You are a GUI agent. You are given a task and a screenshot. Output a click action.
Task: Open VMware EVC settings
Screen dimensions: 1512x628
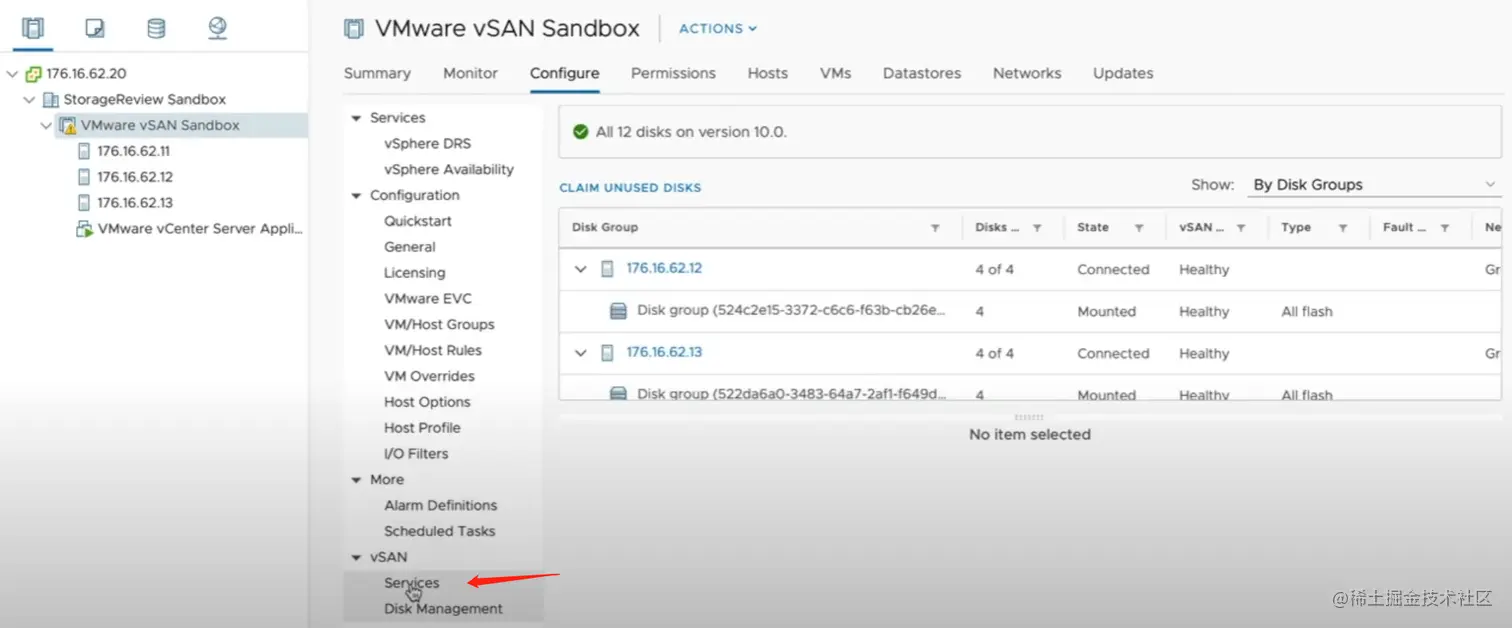pyautogui.click(x=428, y=299)
